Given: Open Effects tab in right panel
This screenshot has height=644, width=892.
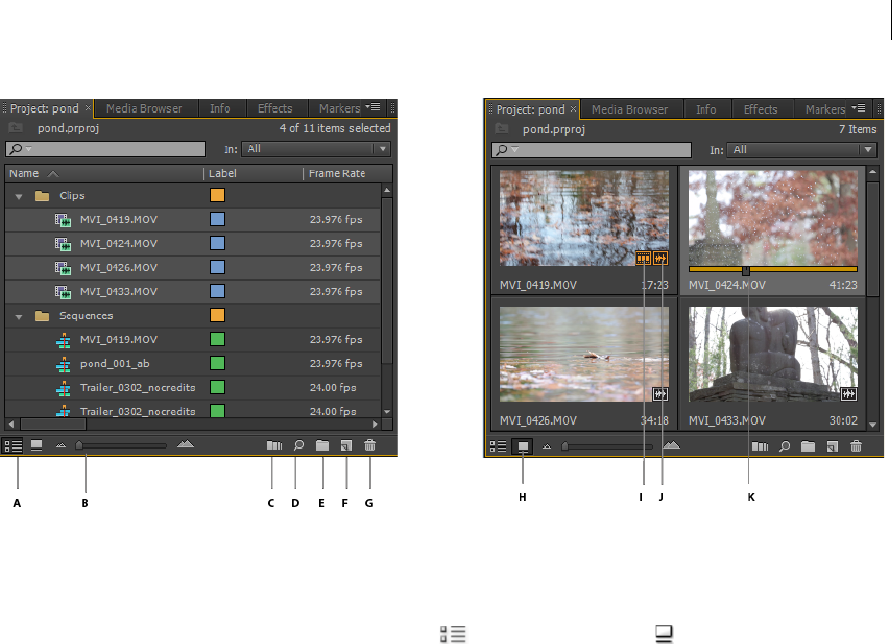Looking at the screenshot, I should pos(761,109).
